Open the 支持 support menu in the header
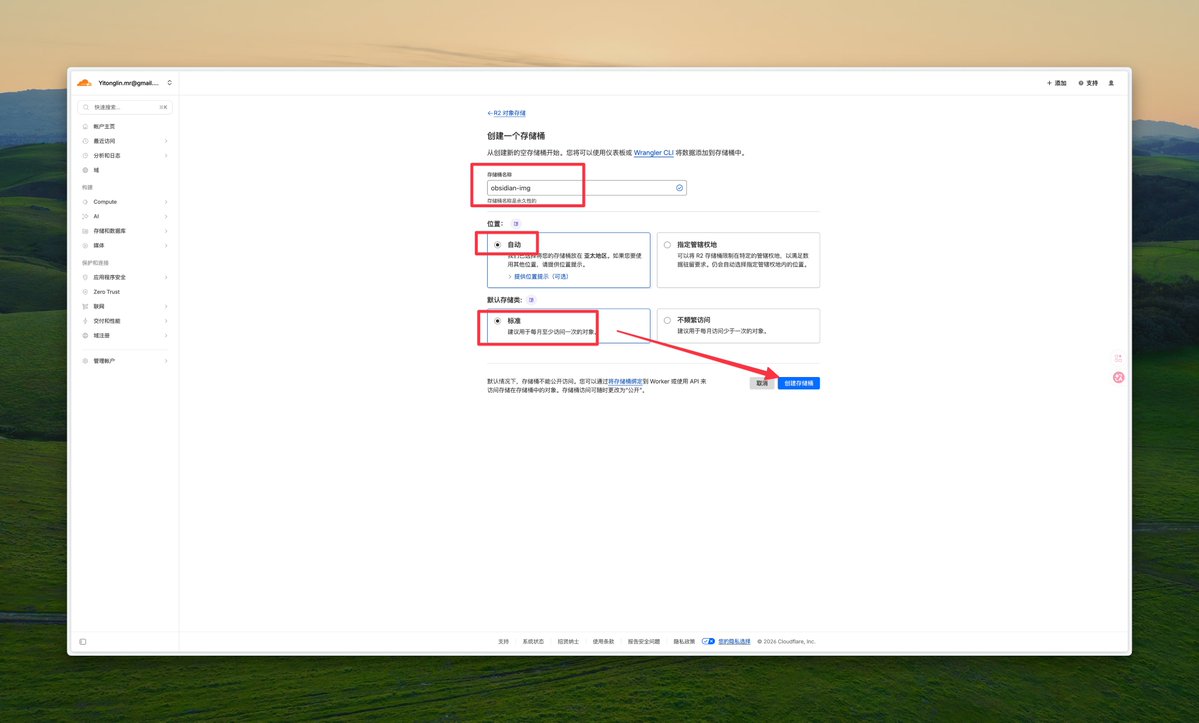1199x723 pixels. 1088,83
